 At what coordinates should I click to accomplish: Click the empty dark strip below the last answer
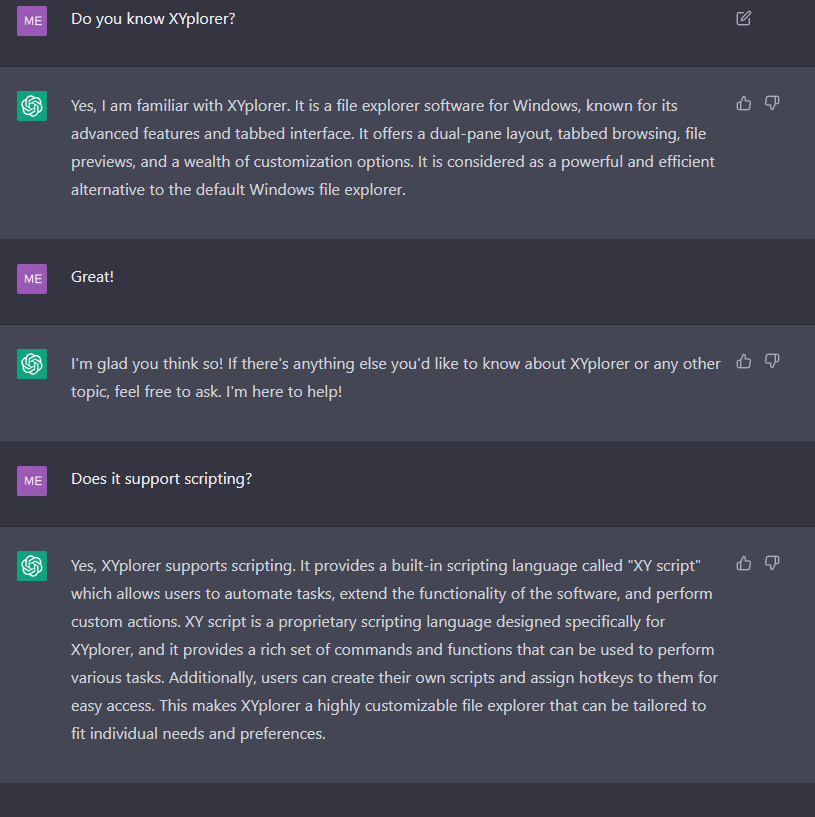(407, 799)
